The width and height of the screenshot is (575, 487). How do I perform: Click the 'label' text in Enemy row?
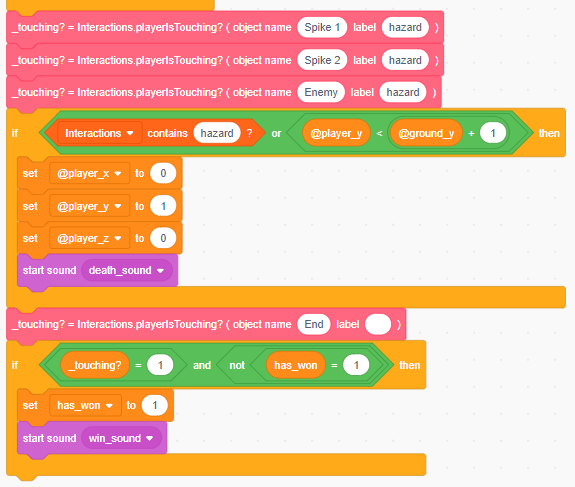point(362,92)
